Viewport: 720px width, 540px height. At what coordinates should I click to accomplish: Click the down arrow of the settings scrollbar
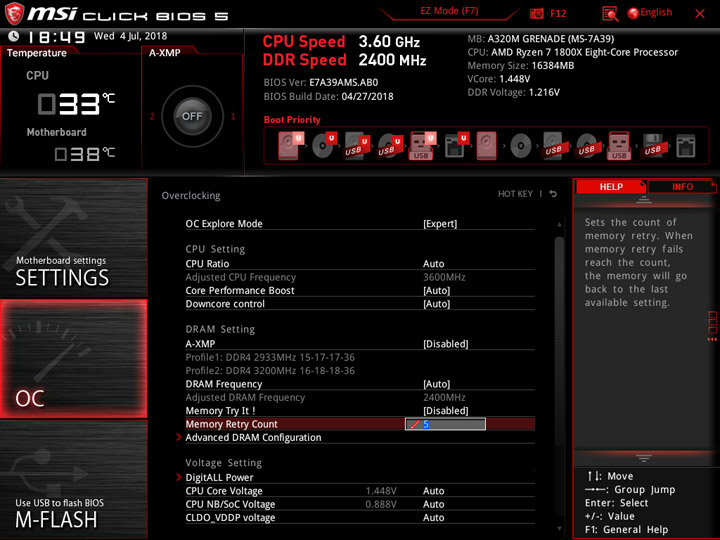tap(559, 529)
